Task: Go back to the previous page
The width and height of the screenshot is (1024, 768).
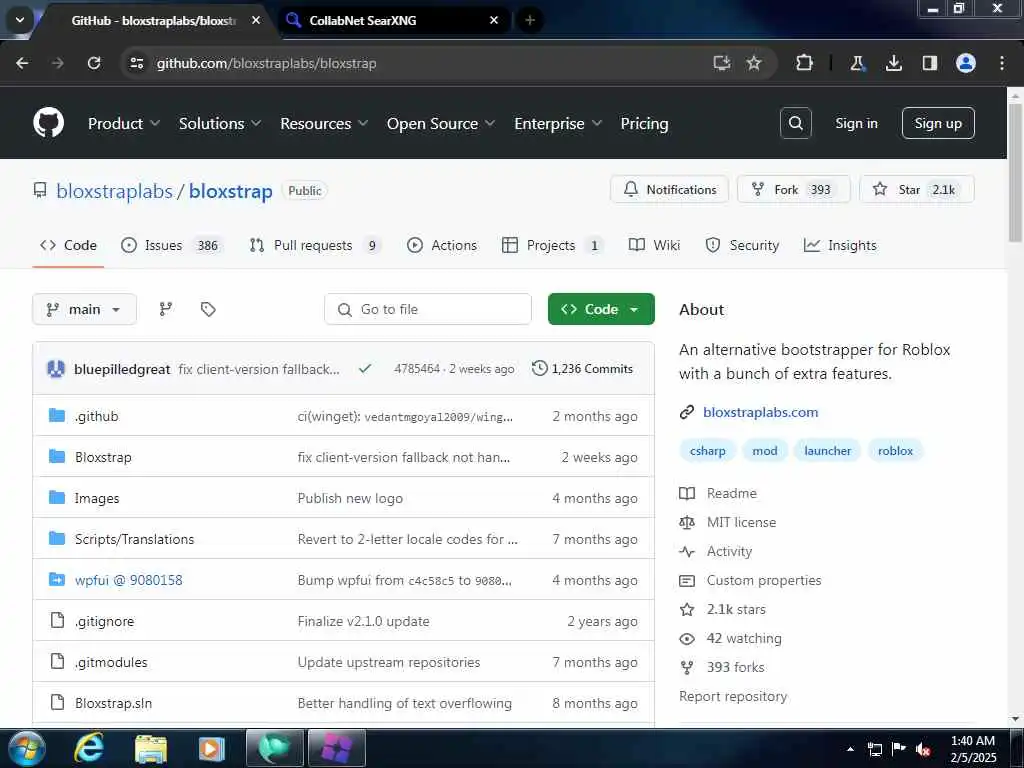Action: (x=22, y=63)
